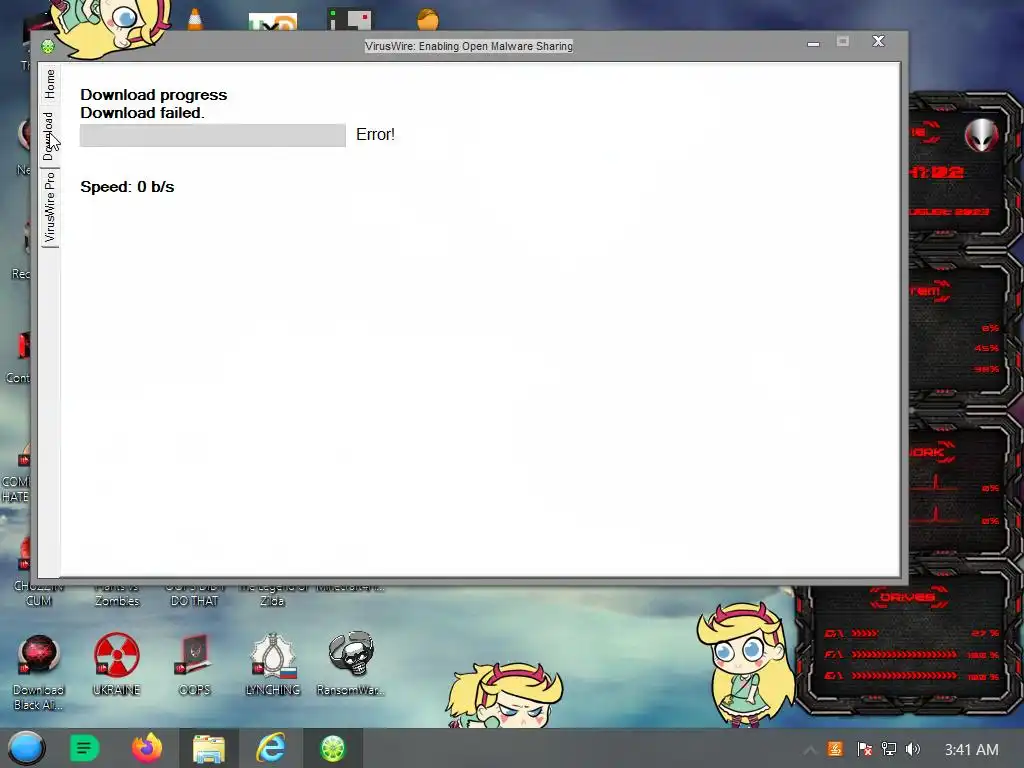Image resolution: width=1024 pixels, height=768 pixels.
Task: Open the green notes app on taskbar
Action: tap(84, 748)
